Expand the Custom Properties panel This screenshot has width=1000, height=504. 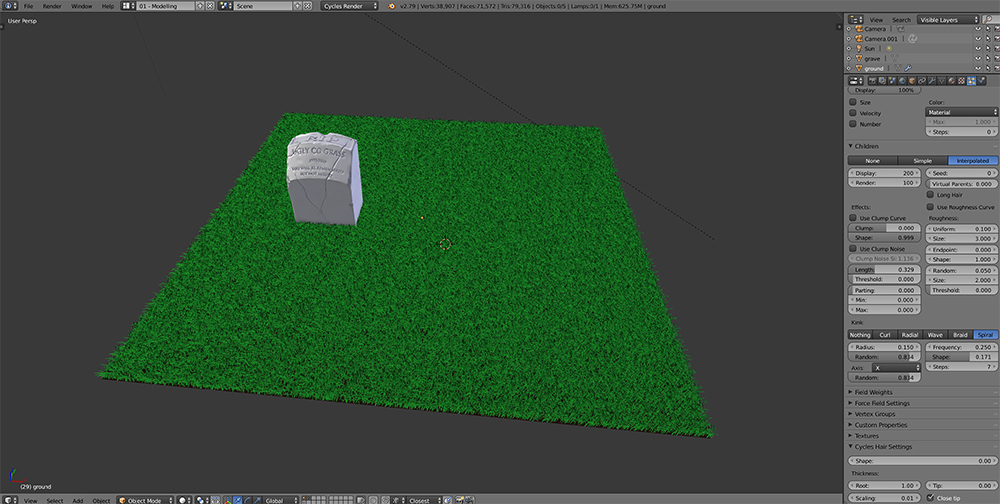[x=880, y=425]
